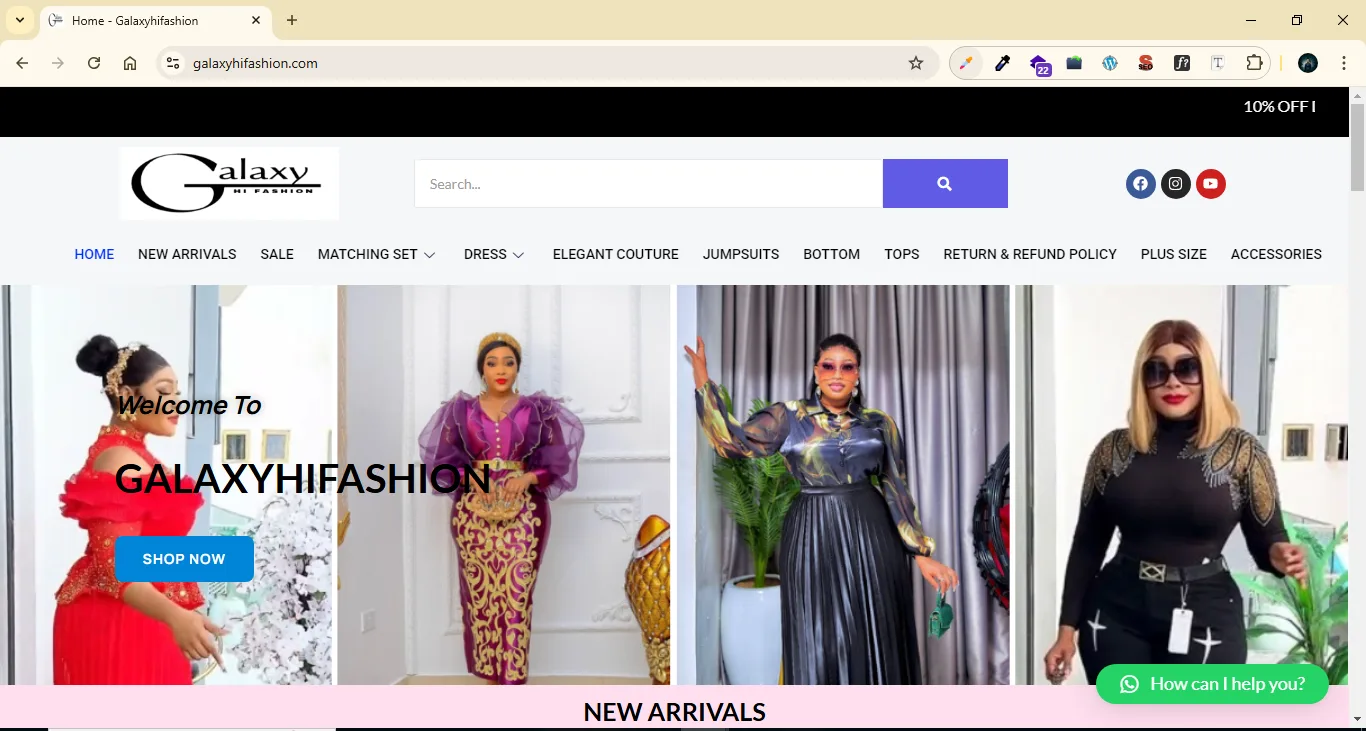Open the tab search dropdown arrow

pos(19,20)
